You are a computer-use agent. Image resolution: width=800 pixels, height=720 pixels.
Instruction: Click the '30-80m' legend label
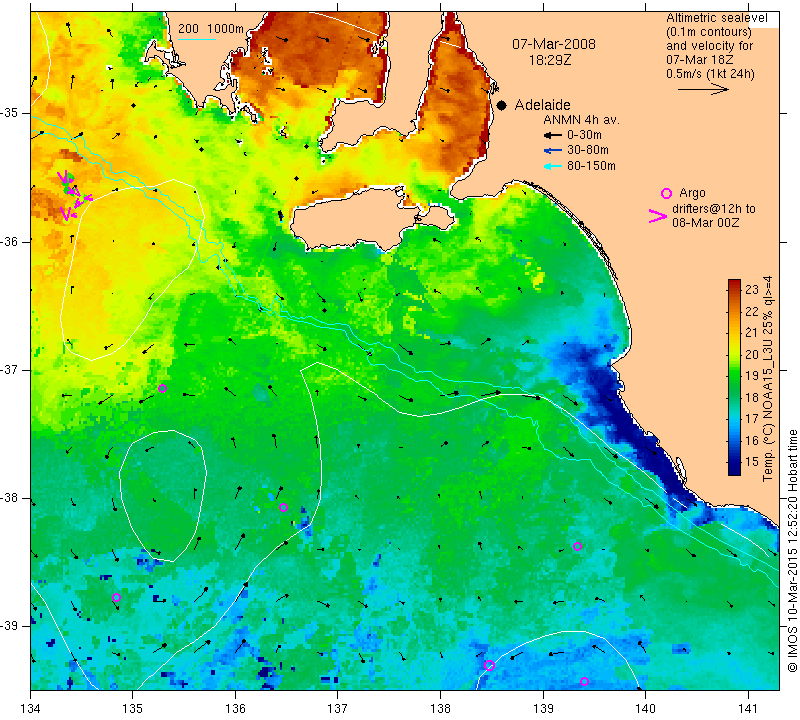coord(588,150)
